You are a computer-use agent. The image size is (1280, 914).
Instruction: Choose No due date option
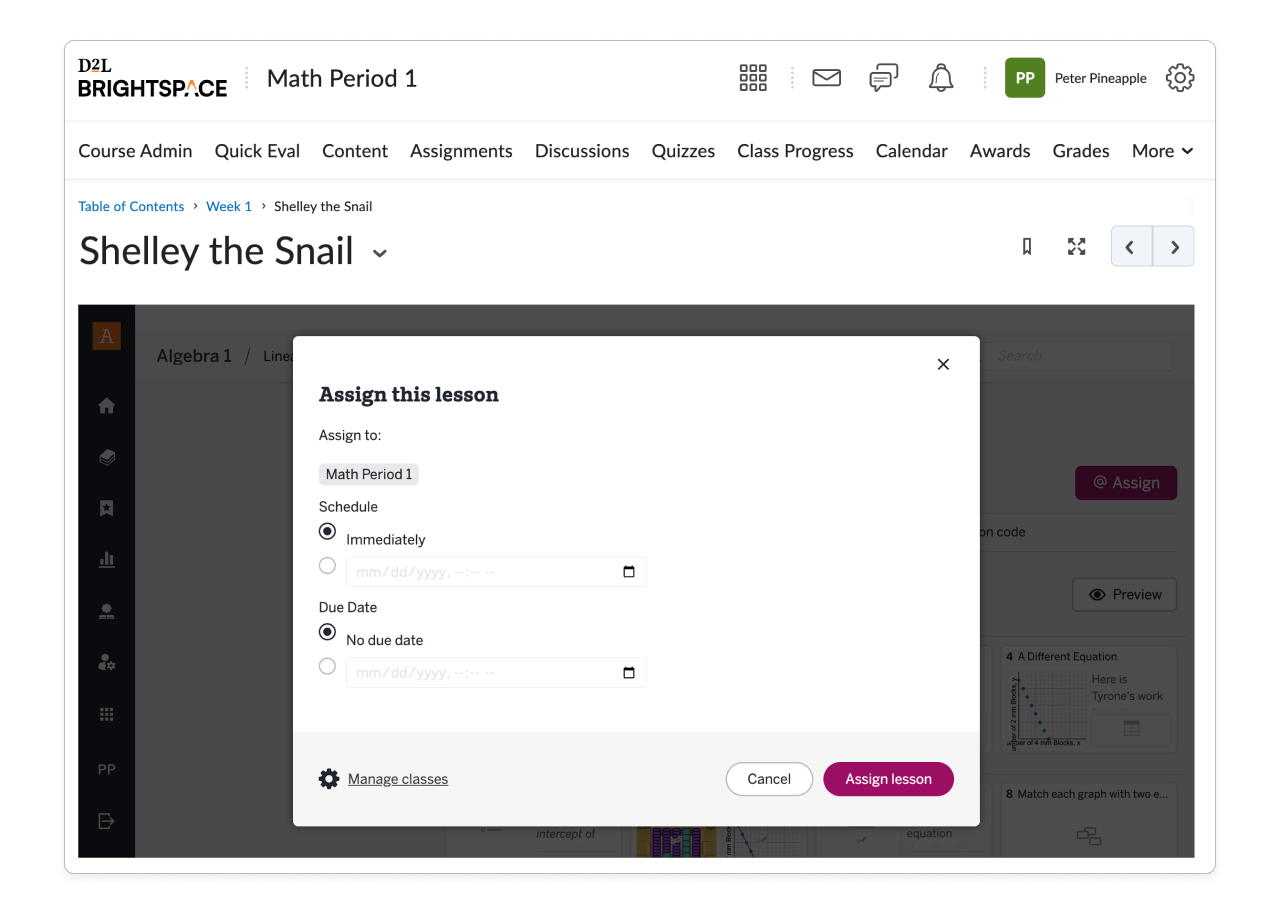tap(327, 632)
